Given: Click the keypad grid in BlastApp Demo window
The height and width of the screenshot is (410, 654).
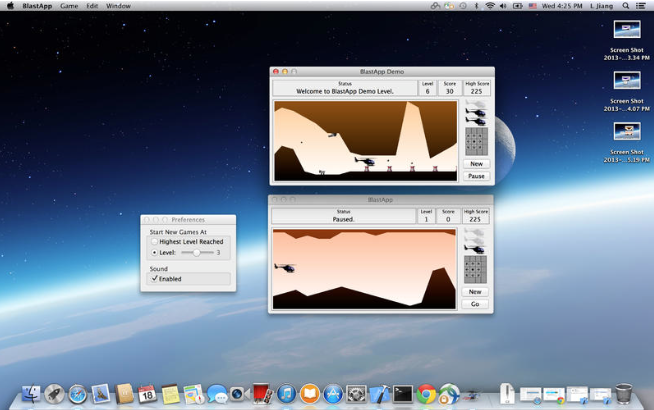Looking at the screenshot, I should (476, 141).
